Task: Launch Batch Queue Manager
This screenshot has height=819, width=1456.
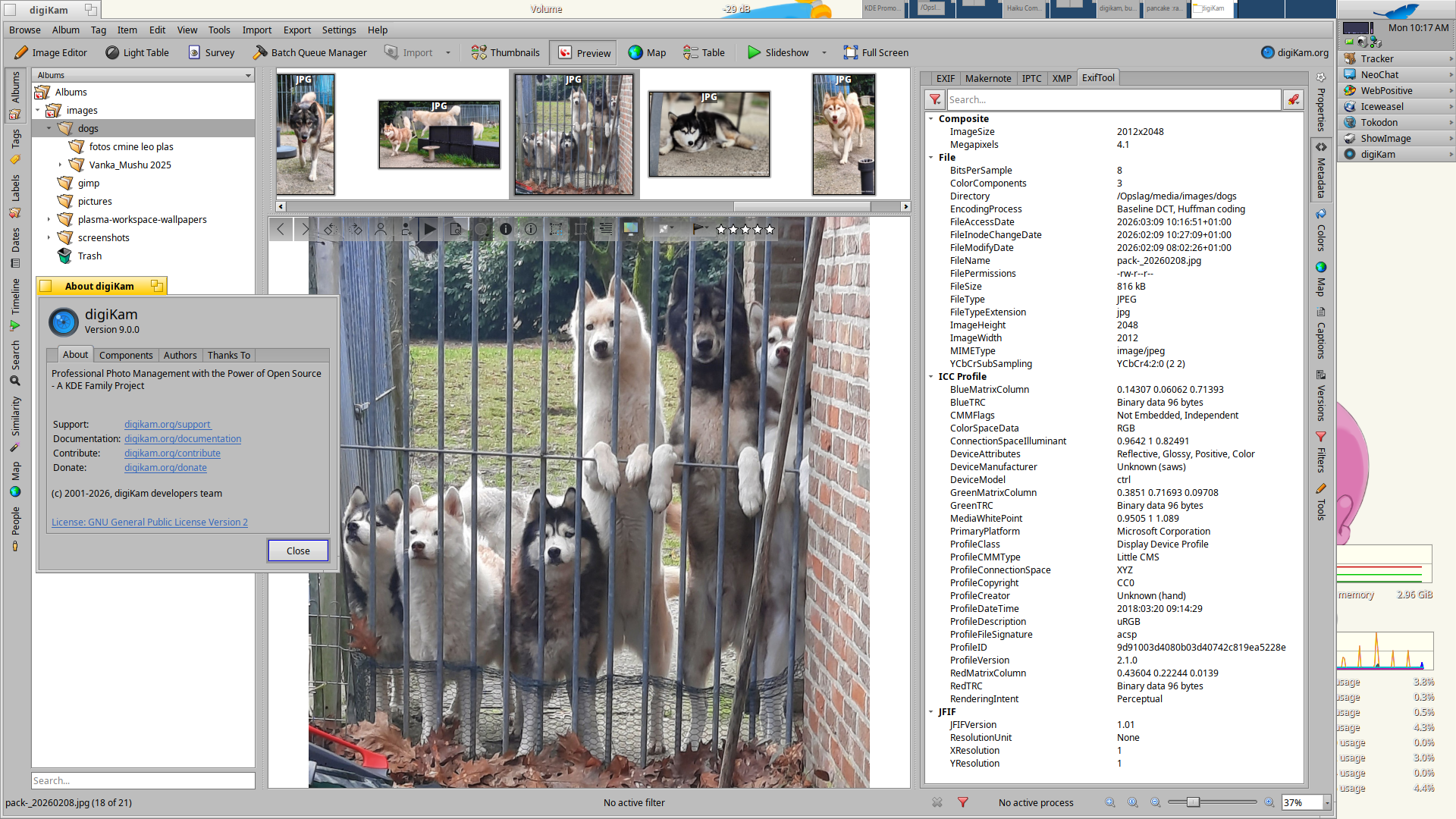Action: click(309, 52)
